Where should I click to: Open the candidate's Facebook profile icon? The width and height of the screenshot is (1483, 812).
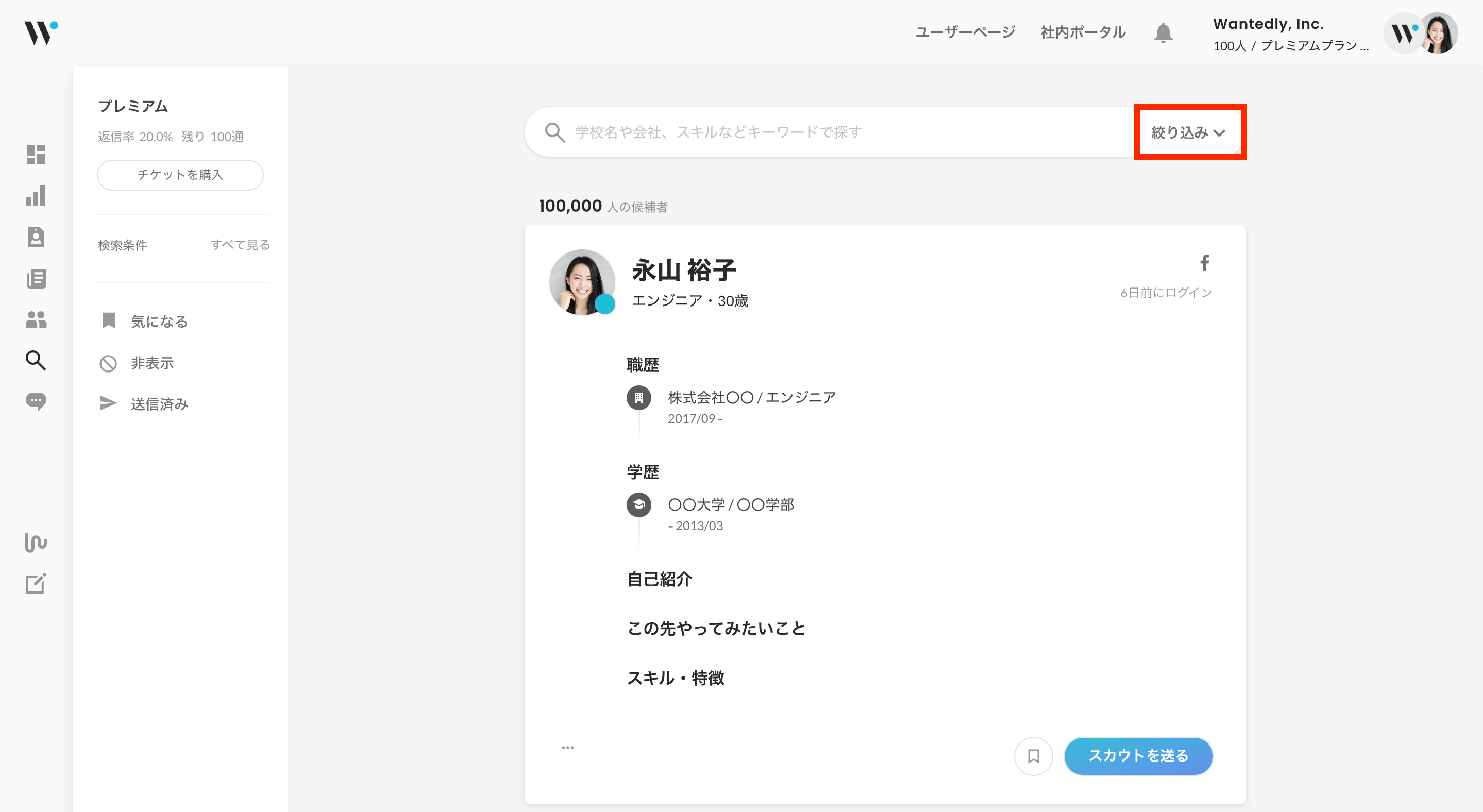point(1205,263)
